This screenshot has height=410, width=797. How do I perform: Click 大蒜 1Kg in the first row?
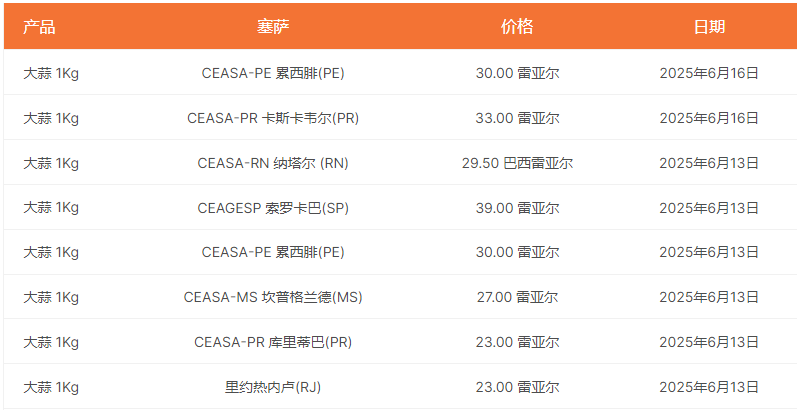click(51, 74)
